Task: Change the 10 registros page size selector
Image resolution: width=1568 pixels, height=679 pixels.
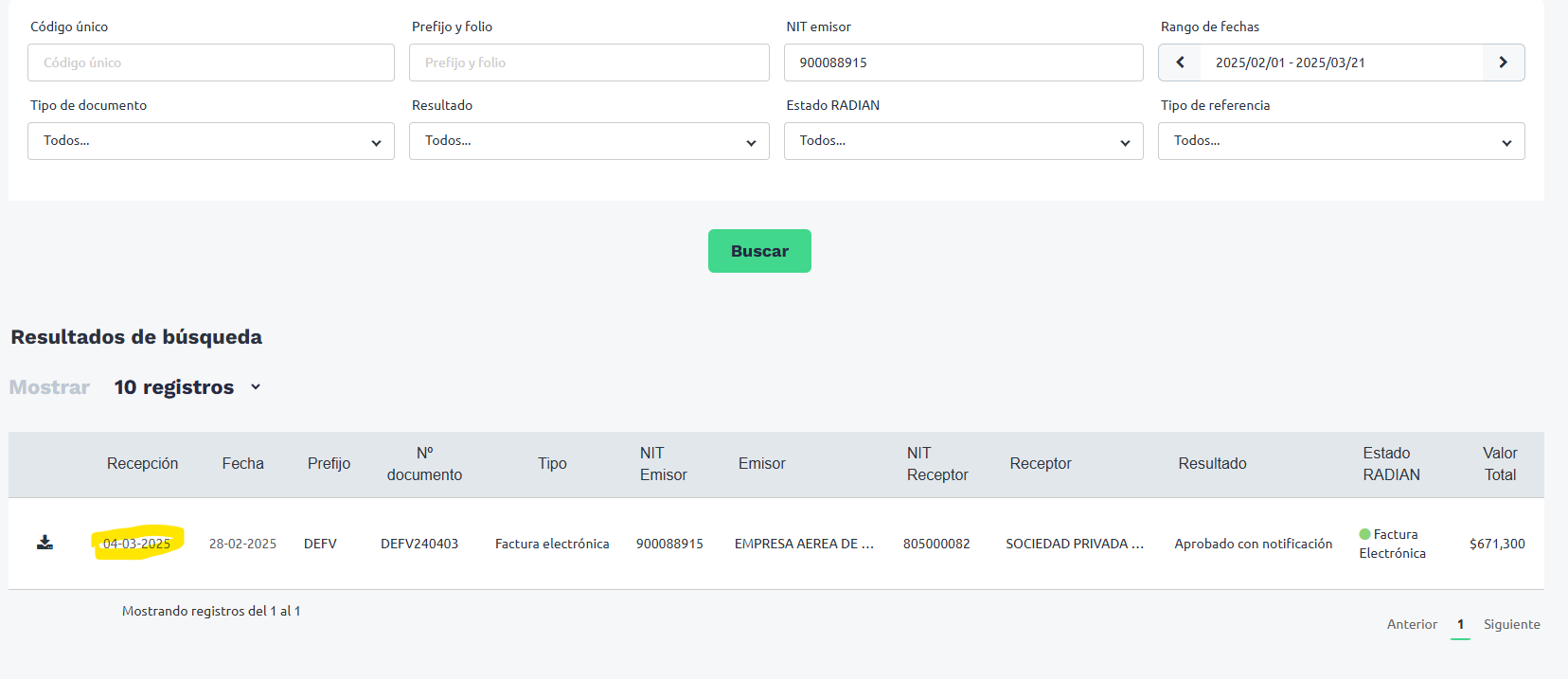Action: click(x=187, y=387)
